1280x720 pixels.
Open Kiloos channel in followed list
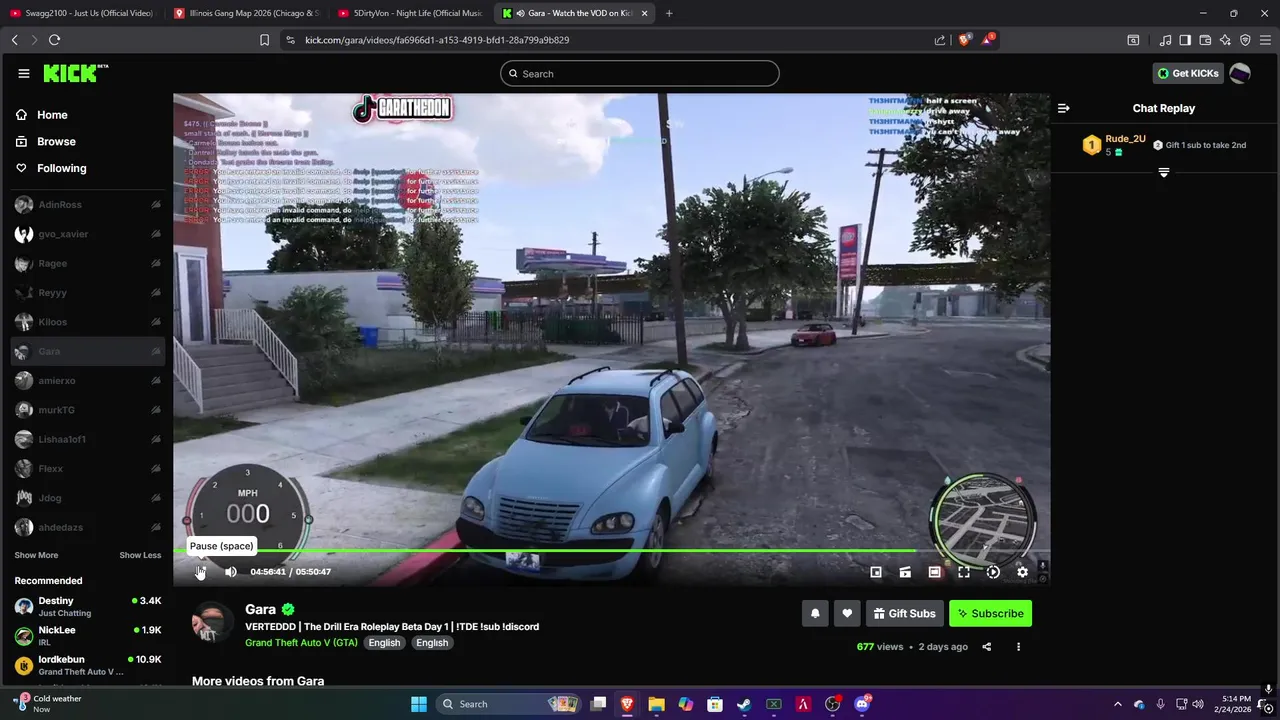coord(88,322)
